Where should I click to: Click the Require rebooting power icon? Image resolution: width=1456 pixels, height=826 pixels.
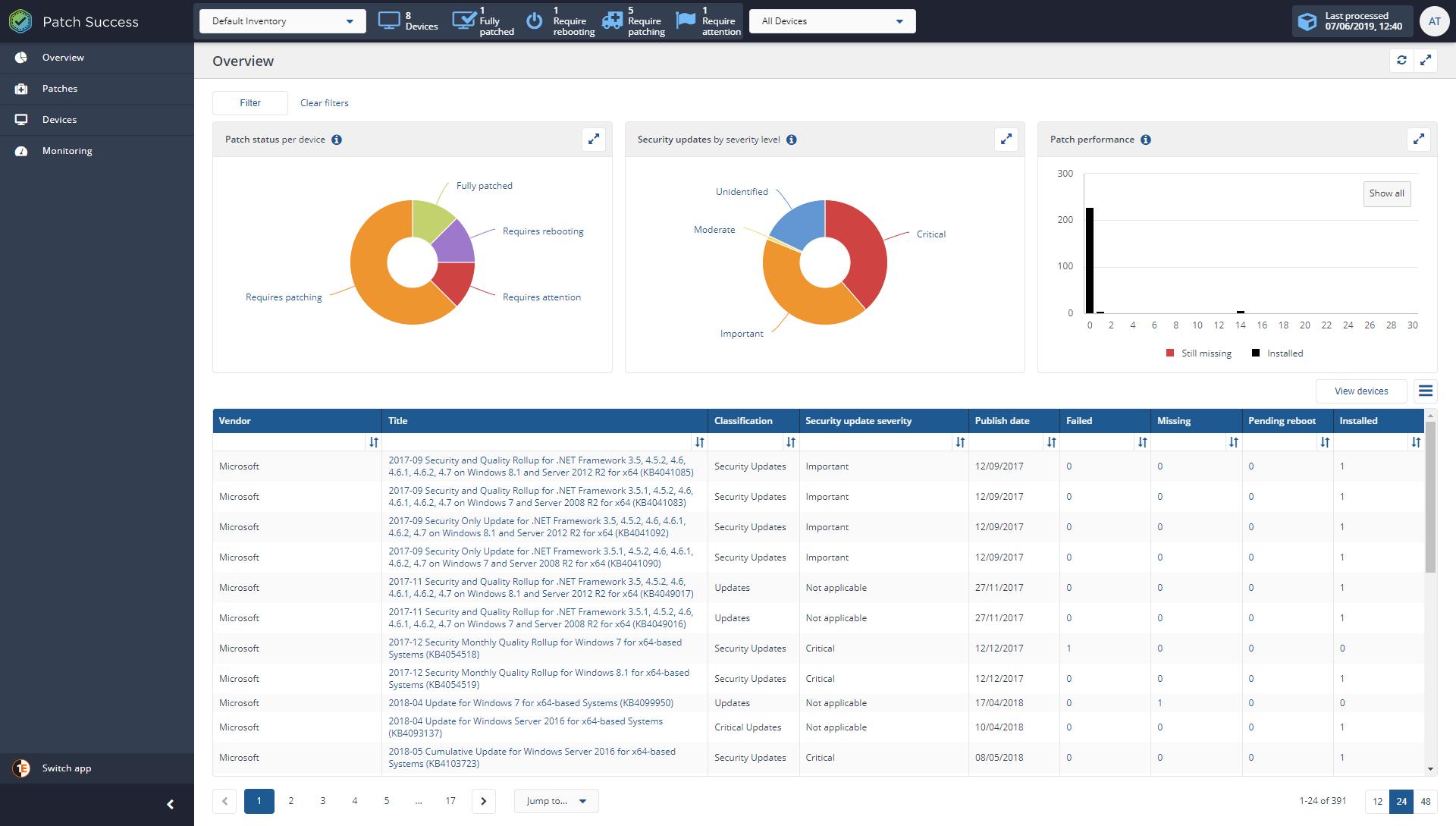tap(535, 20)
